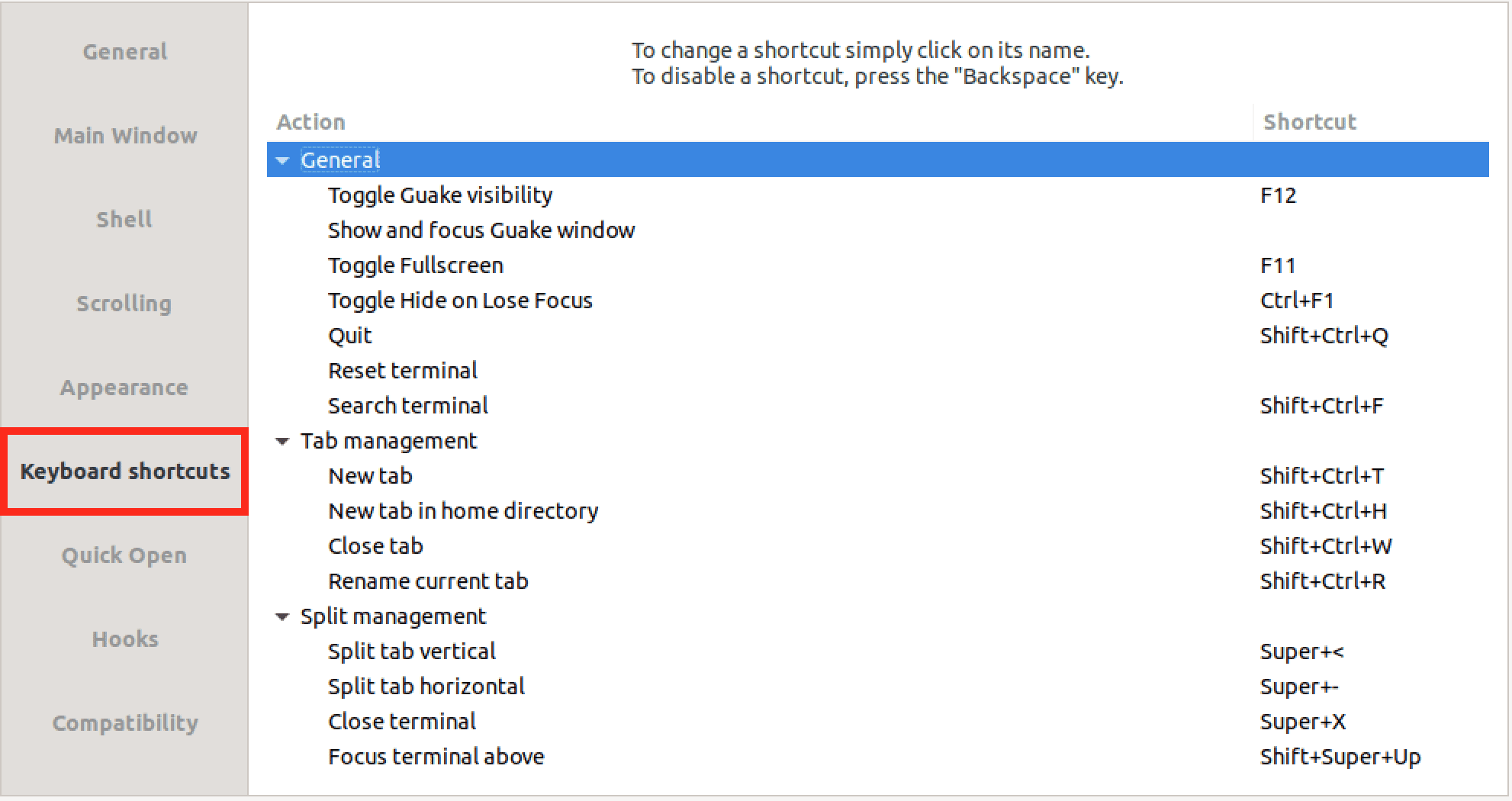
Task: Click the F11 shortcut for Toggle Fullscreen
Action: point(1279,265)
